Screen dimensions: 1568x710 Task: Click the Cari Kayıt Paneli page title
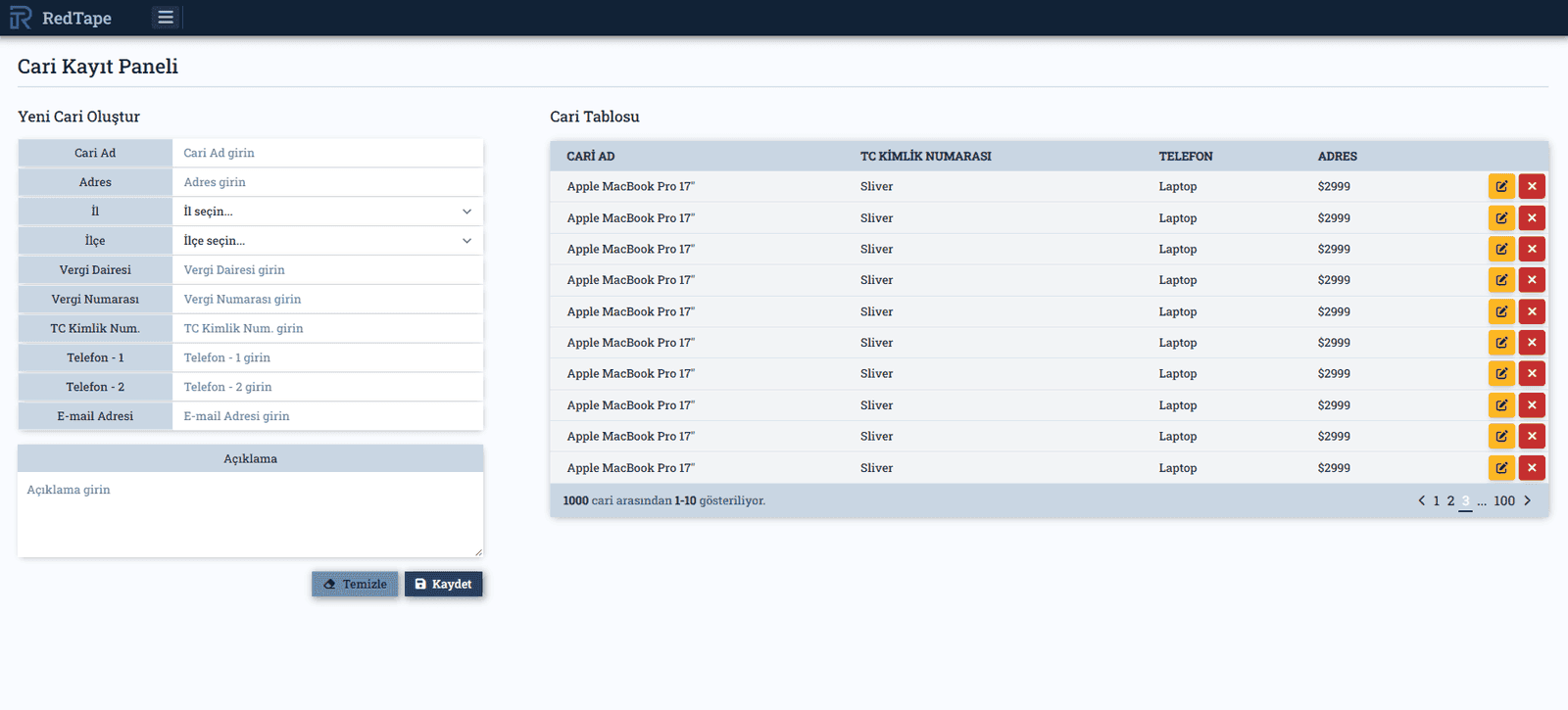(98, 67)
